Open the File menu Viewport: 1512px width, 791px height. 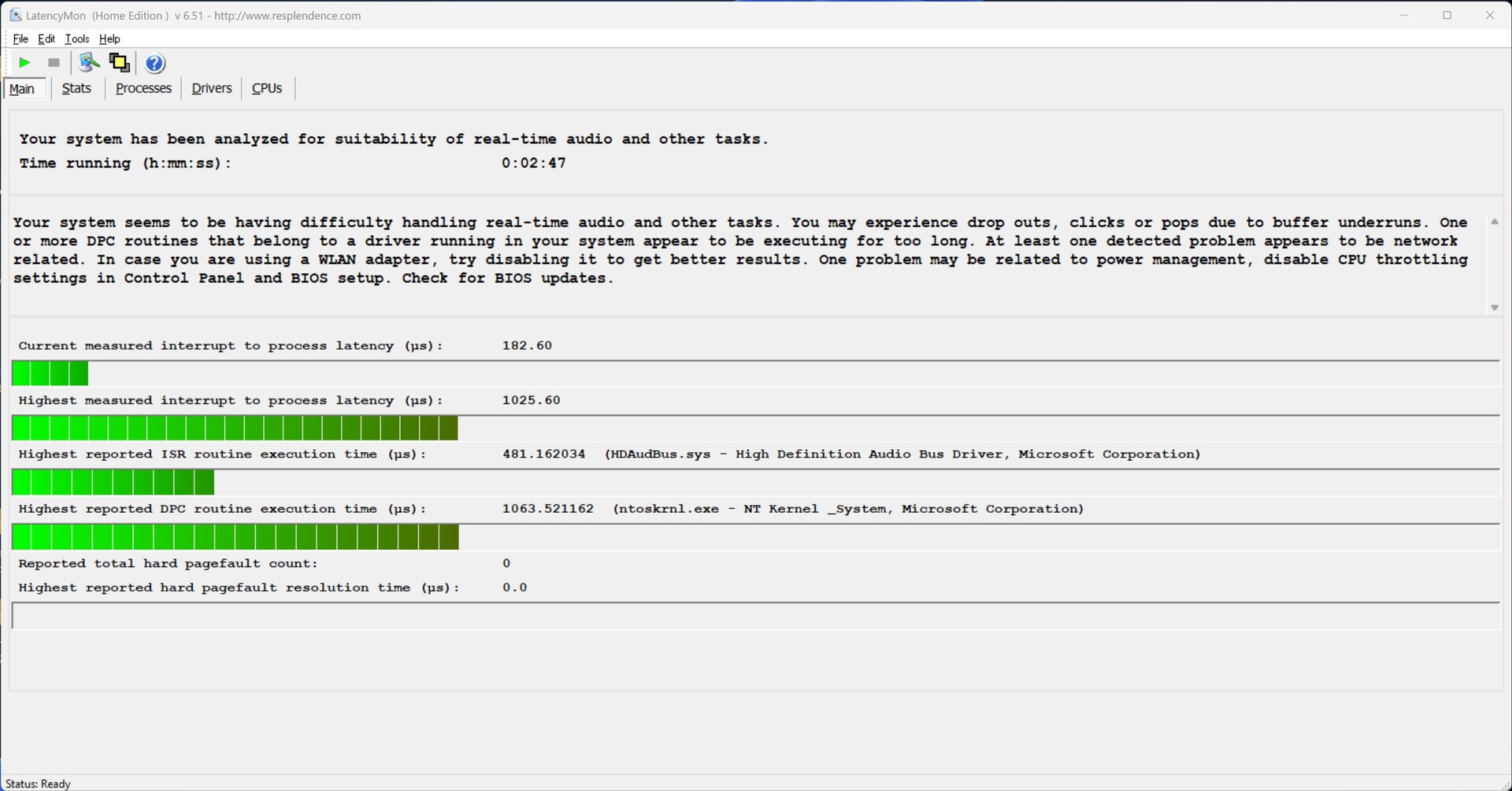[20, 39]
